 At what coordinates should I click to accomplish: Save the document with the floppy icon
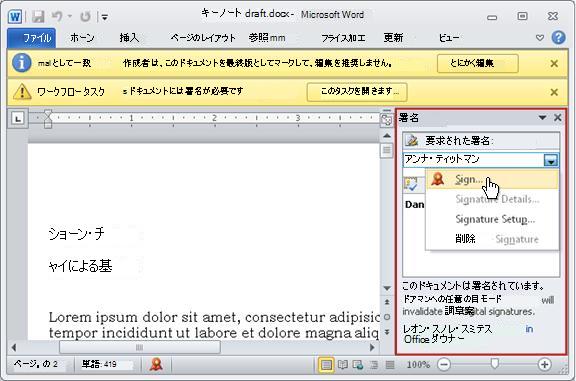coord(38,17)
